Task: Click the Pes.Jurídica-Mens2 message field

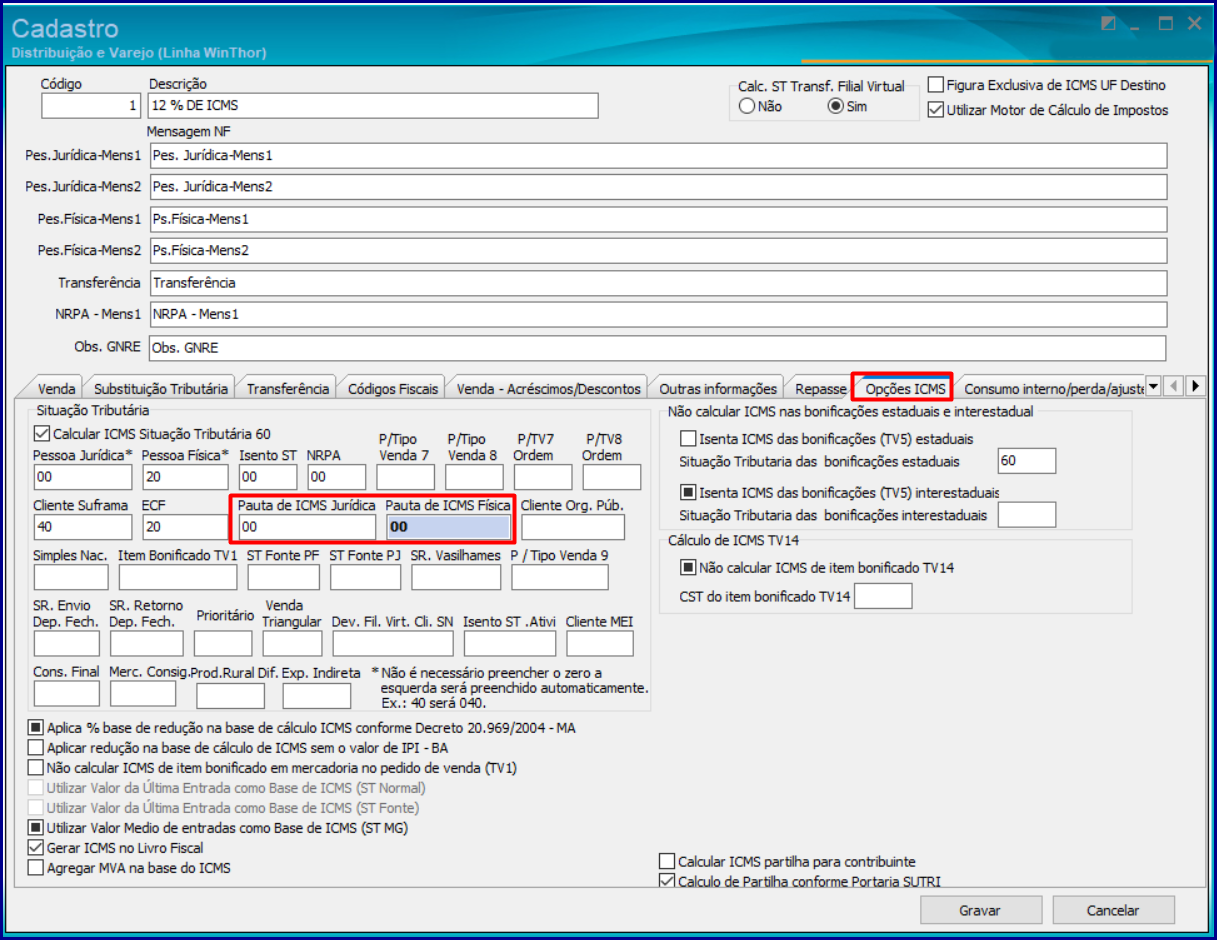Action: (658, 187)
